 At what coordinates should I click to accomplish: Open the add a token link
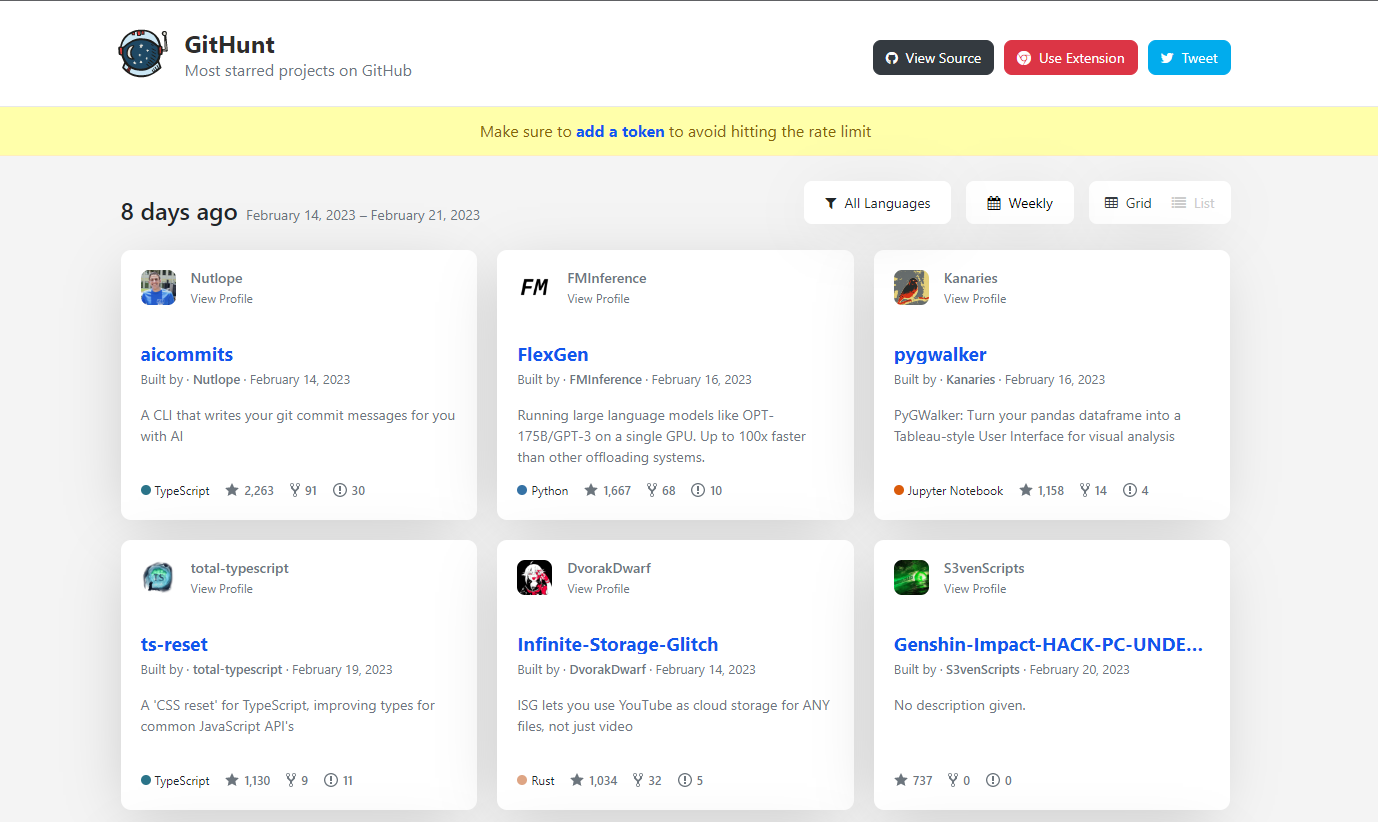coord(620,131)
